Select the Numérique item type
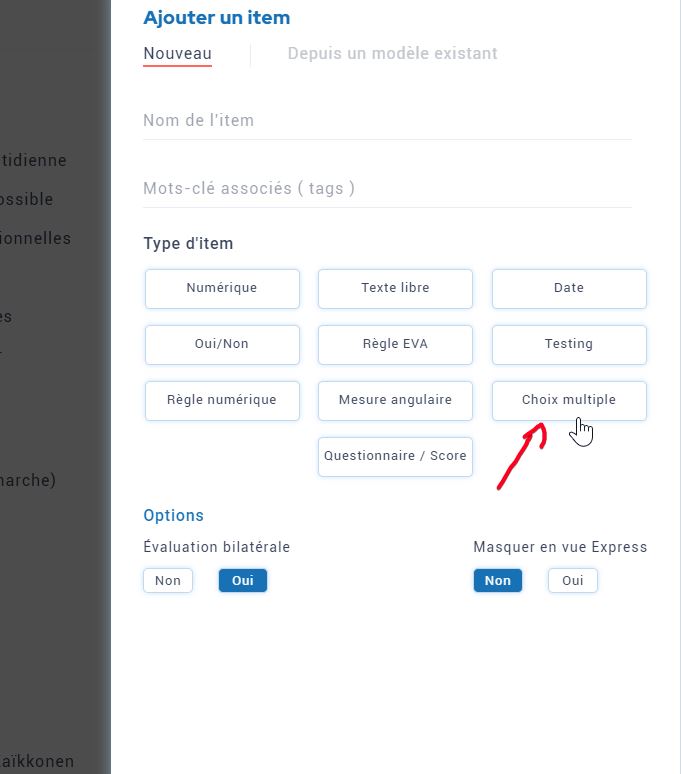Image resolution: width=681 pixels, height=774 pixels. pos(222,289)
